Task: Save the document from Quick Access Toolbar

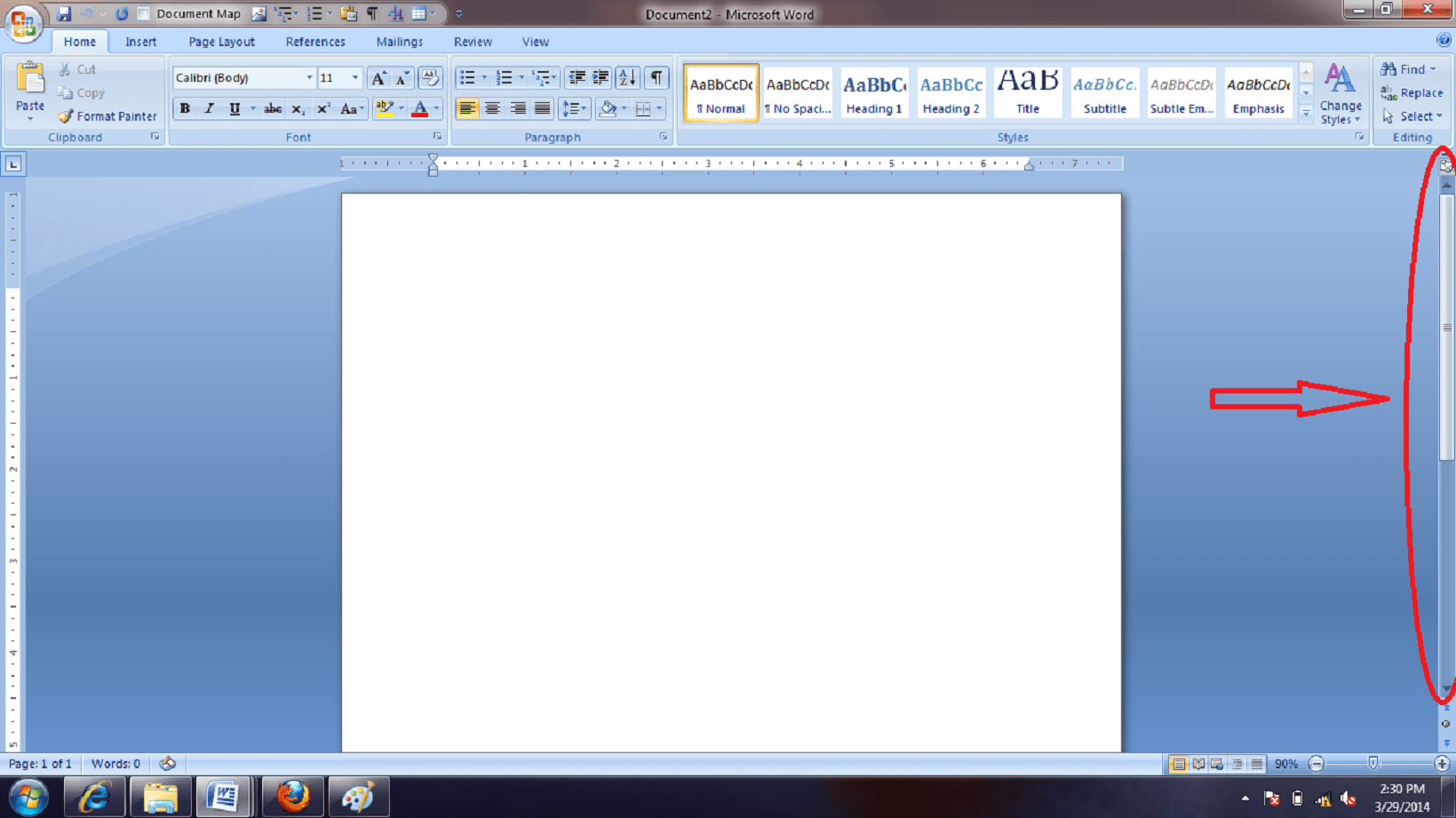Action: coord(63,13)
